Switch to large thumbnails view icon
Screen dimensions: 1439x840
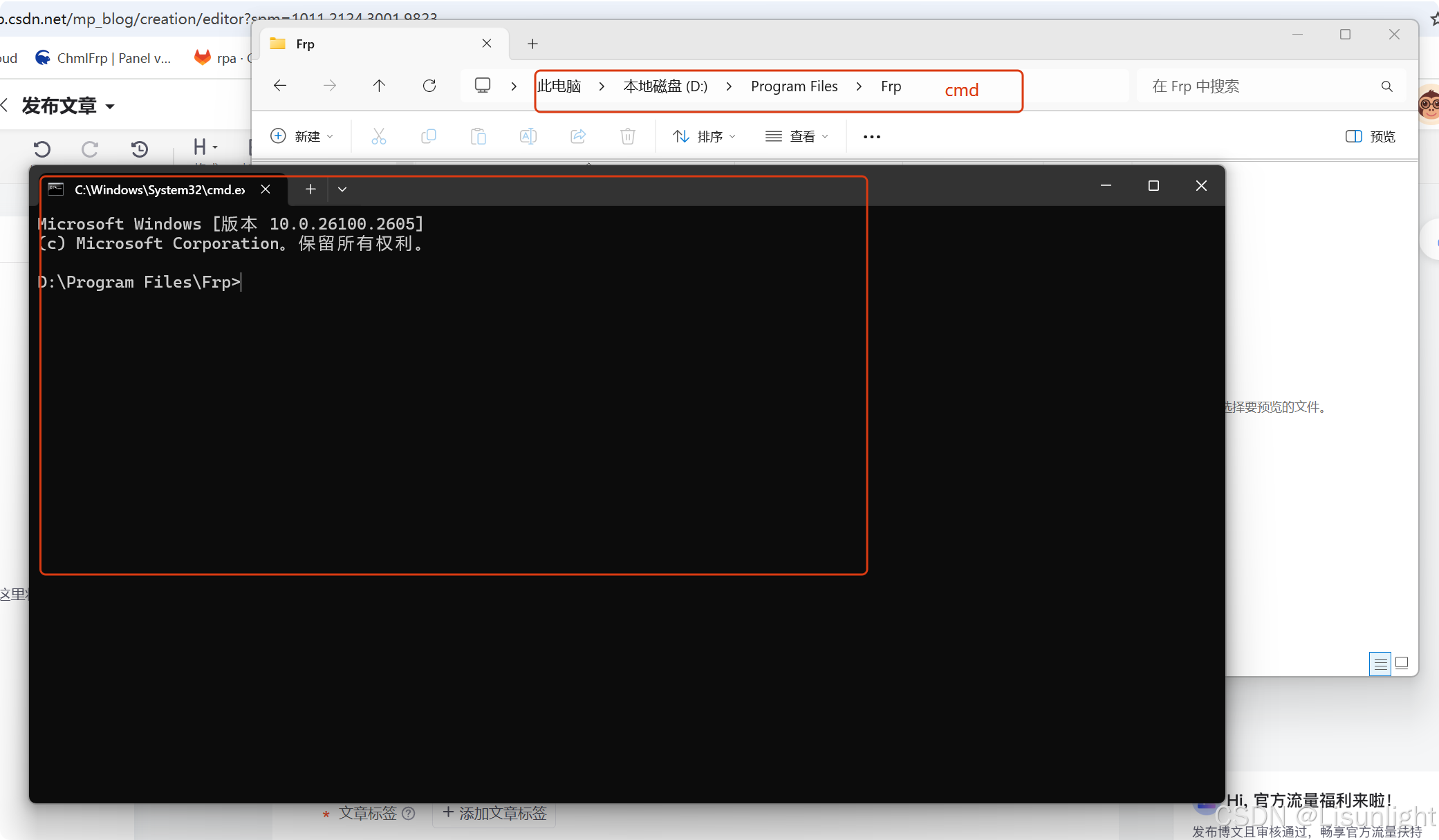click(x=1402, y=663)
